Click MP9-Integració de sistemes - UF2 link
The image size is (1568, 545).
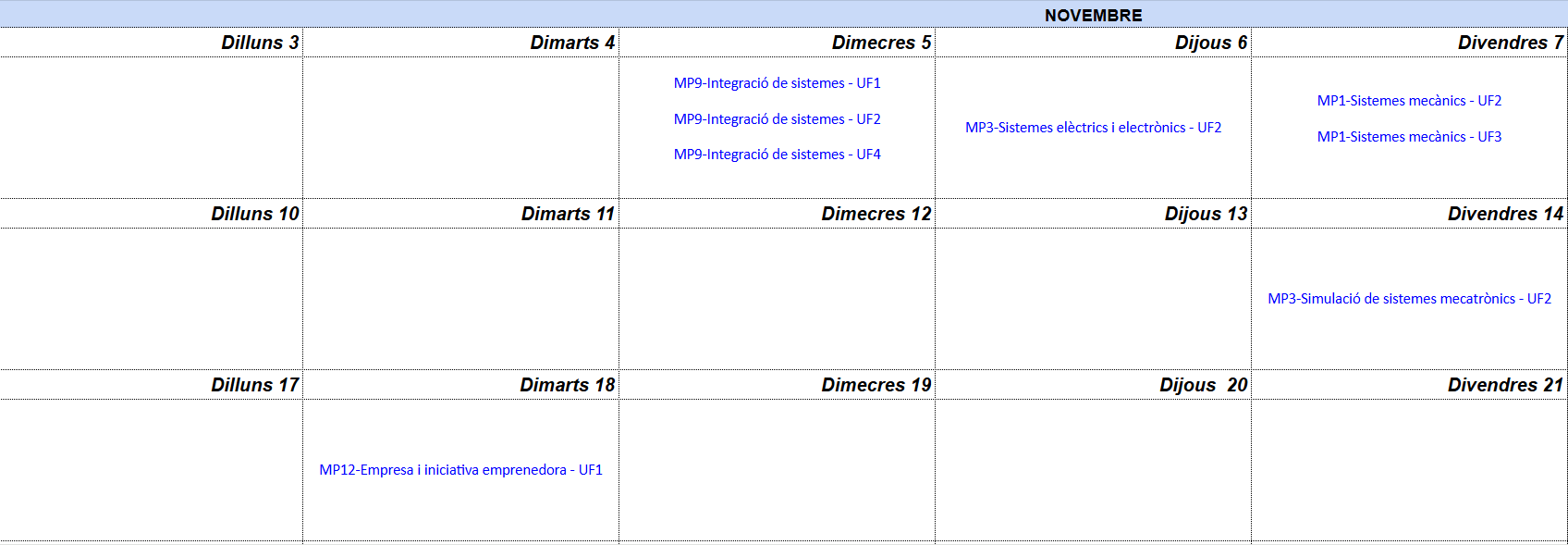(x=777, y=119)
